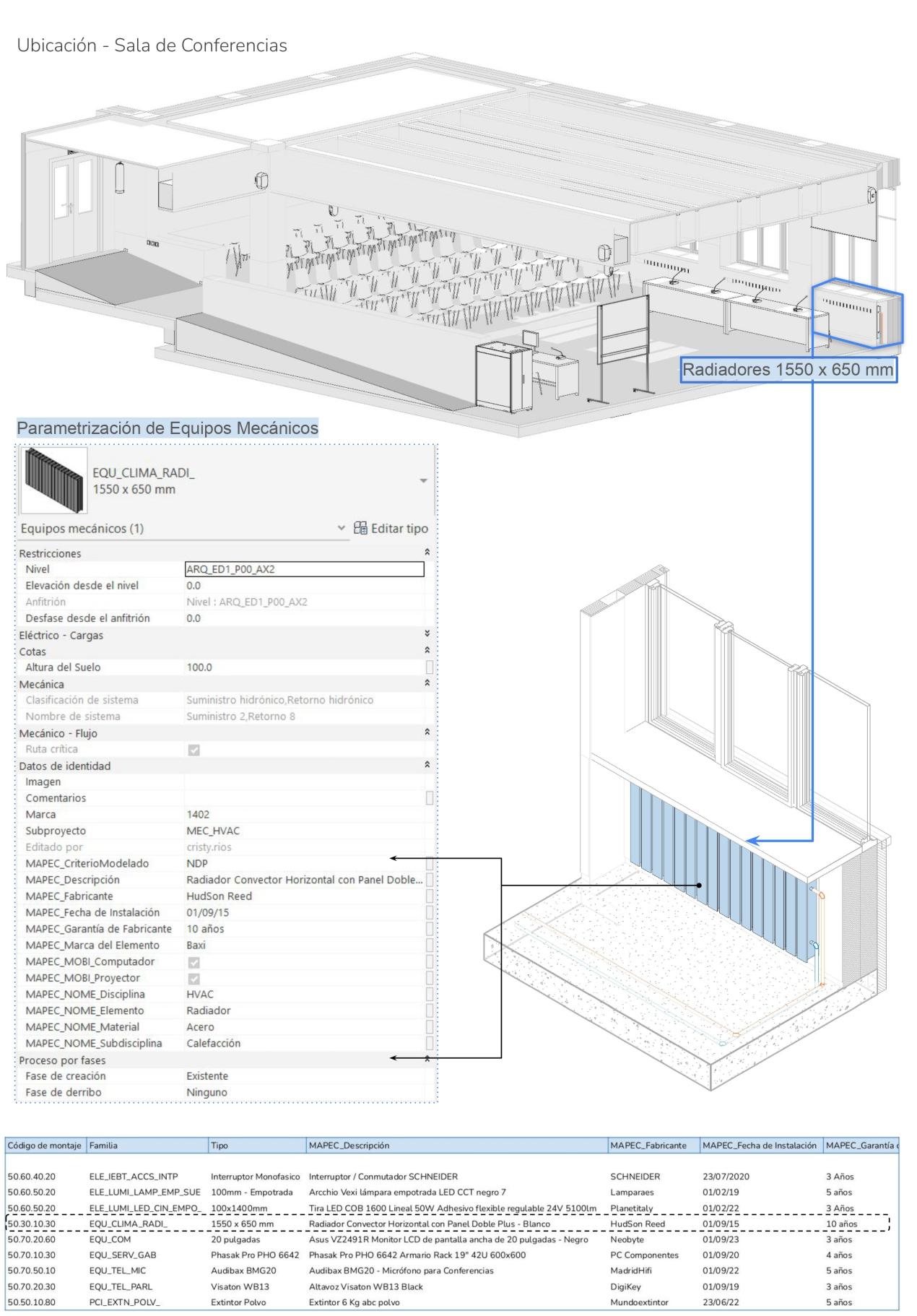Collapse the Mecánico - Flujo section

[x=427, y=733]
